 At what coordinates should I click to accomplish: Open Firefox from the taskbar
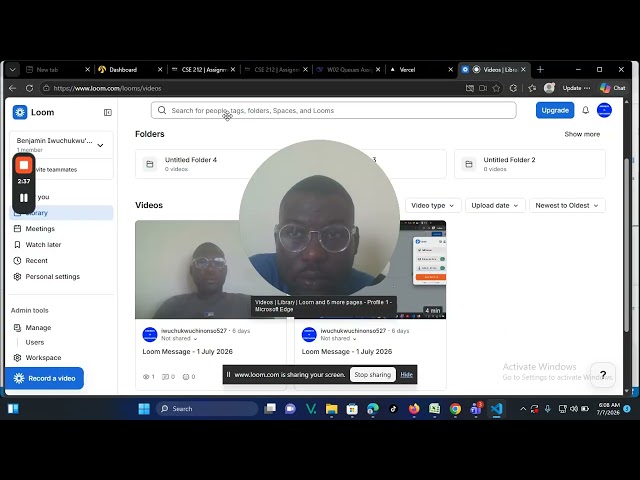click(414, 409)
